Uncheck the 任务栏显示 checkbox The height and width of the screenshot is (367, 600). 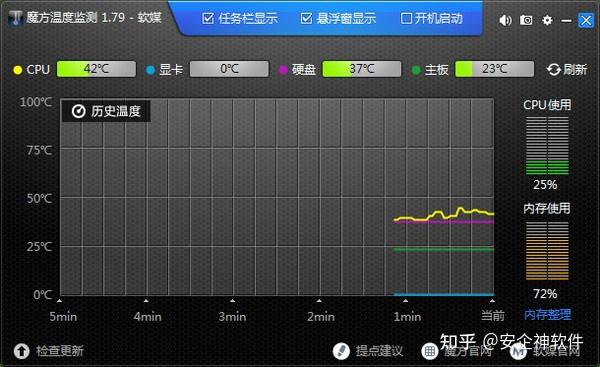[x=208, y=18]
